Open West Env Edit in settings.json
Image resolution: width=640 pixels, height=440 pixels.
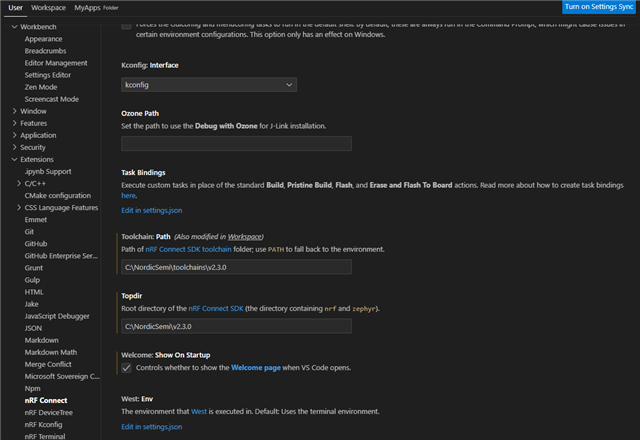152,427
